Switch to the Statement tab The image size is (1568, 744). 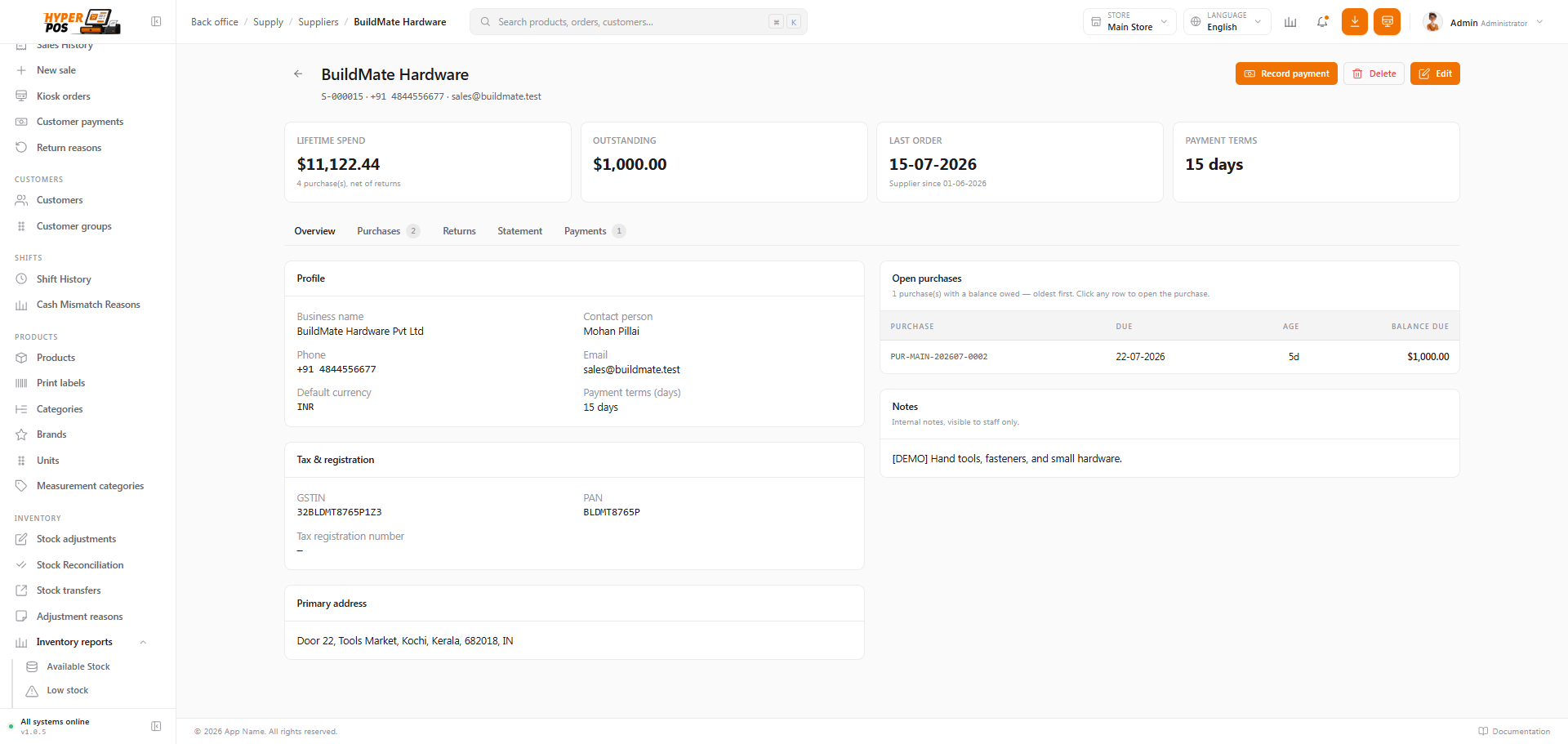(x=519, y=231)
